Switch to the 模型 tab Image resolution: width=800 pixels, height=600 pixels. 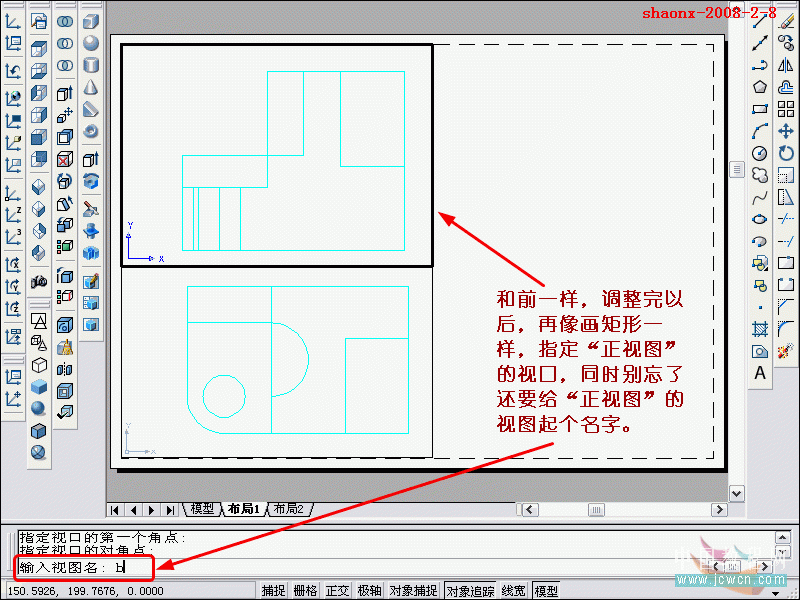(202, 509)
